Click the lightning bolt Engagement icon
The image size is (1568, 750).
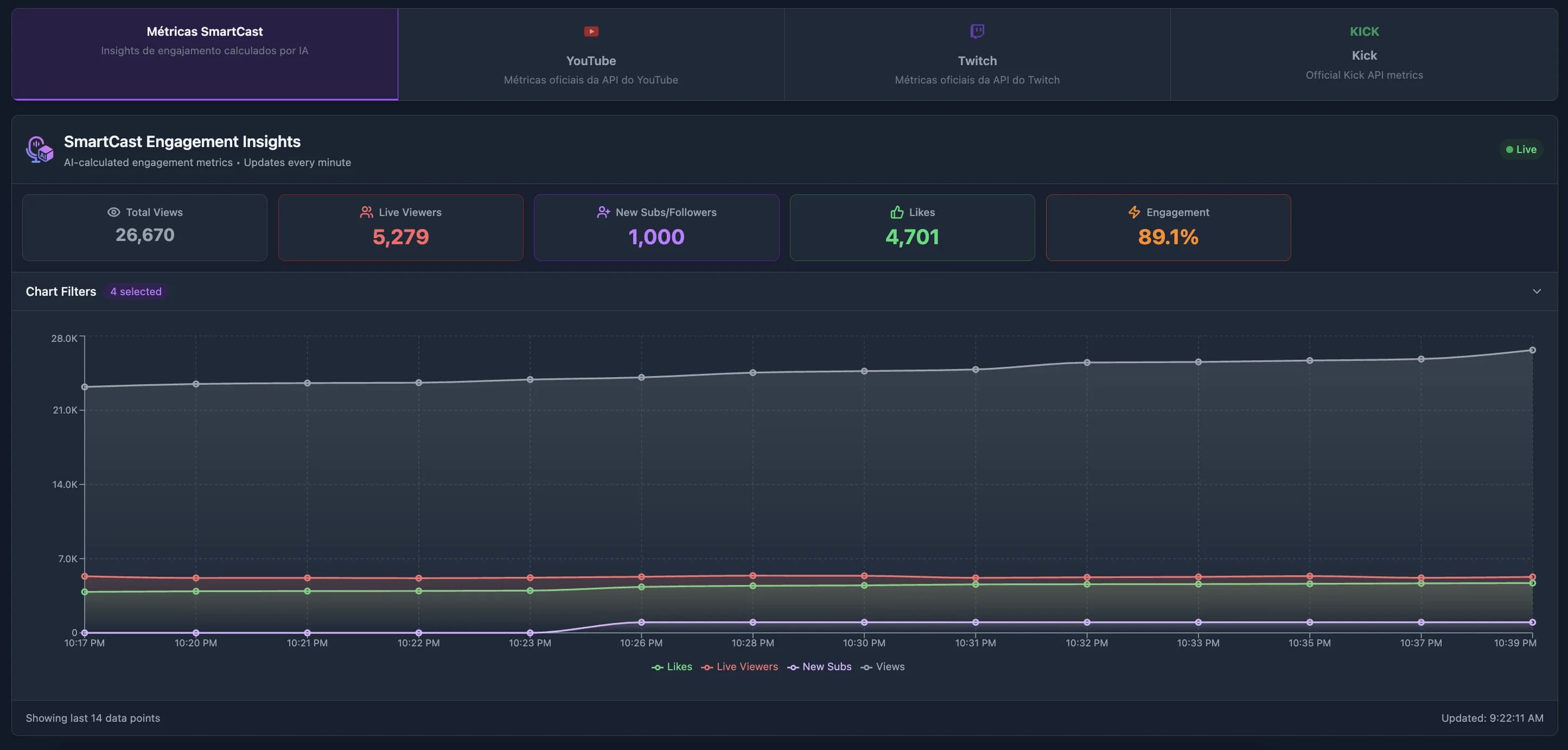[x=1133, y=212]
